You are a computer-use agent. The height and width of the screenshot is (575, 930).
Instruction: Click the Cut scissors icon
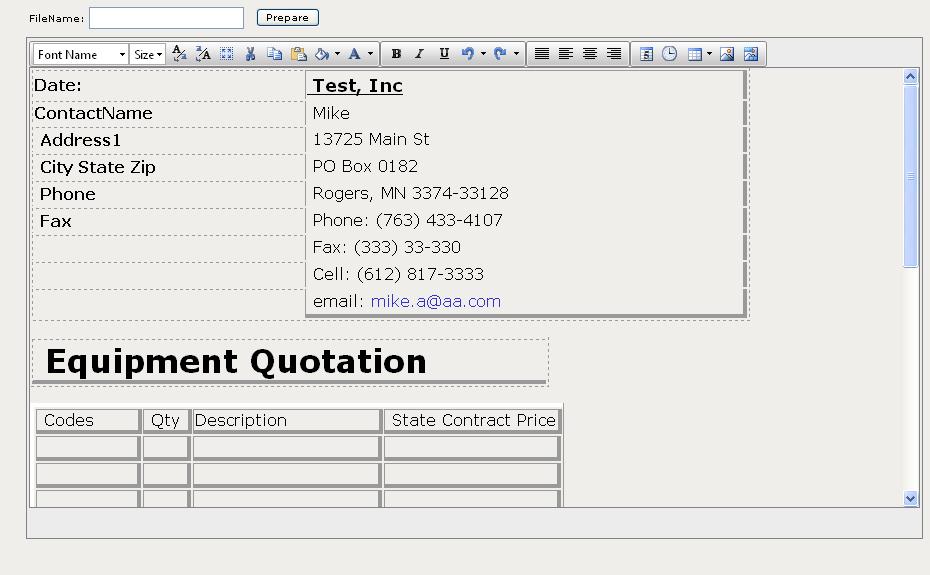coord(250,54)
